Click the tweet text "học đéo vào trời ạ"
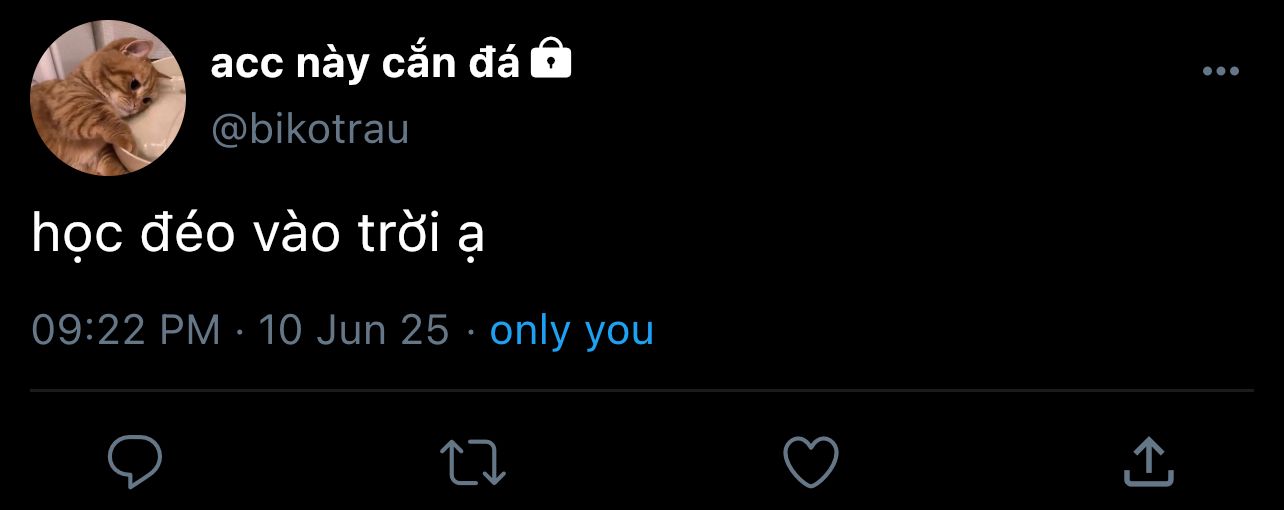1284x510 pixels. coord(258,235)
